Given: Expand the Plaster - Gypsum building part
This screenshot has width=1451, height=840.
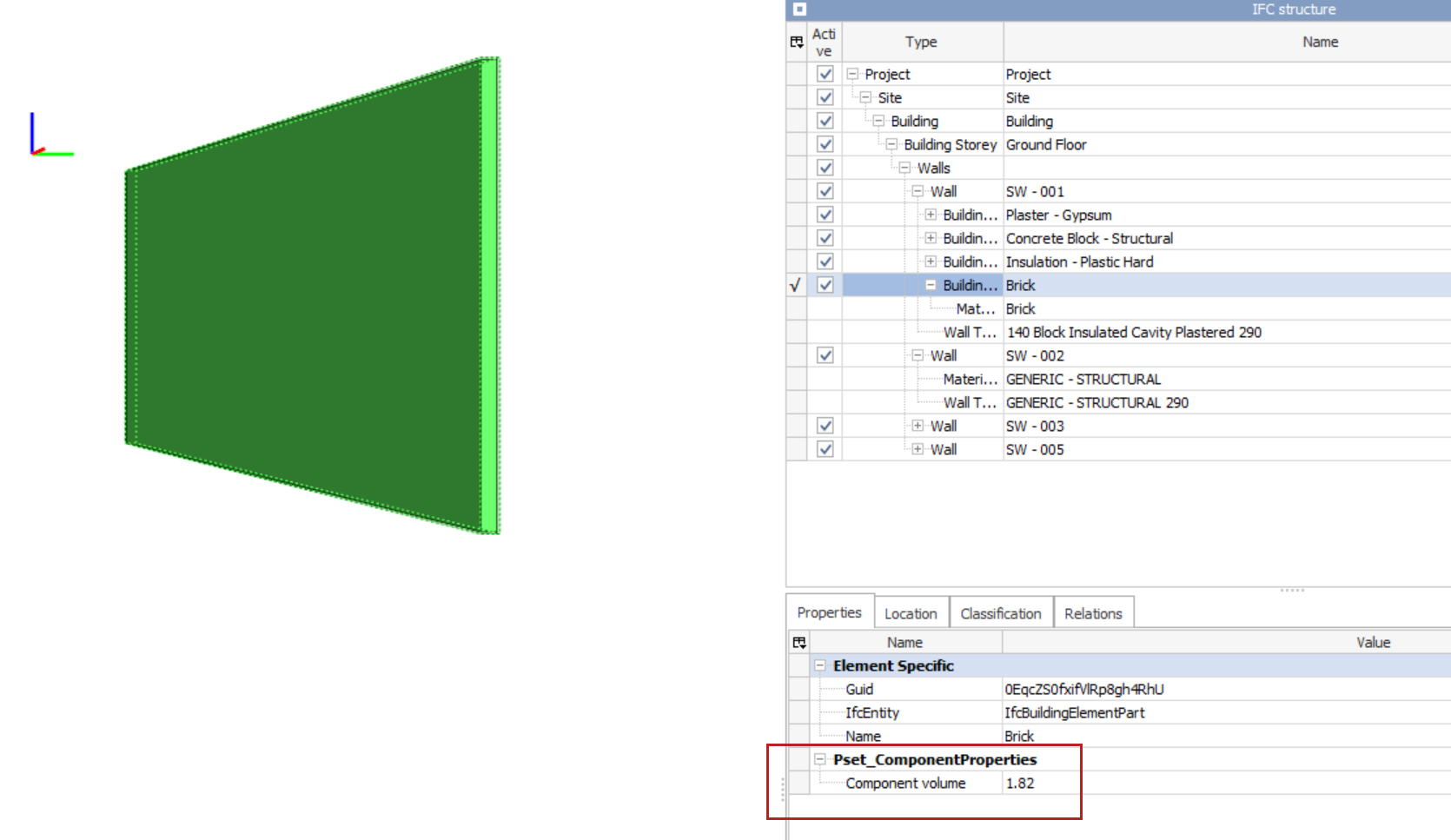Looking at the screenshot, I should tap(931, 215).
